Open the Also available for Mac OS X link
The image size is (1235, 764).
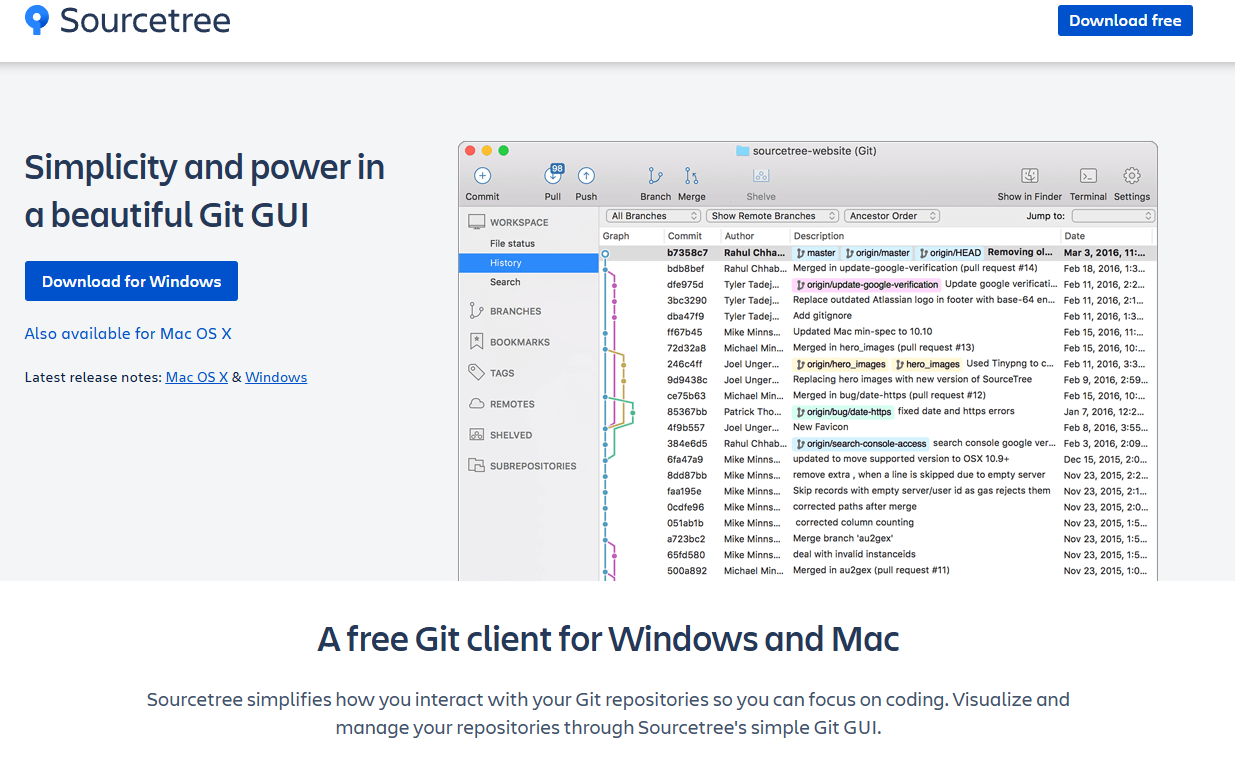(x=128, y=334)
